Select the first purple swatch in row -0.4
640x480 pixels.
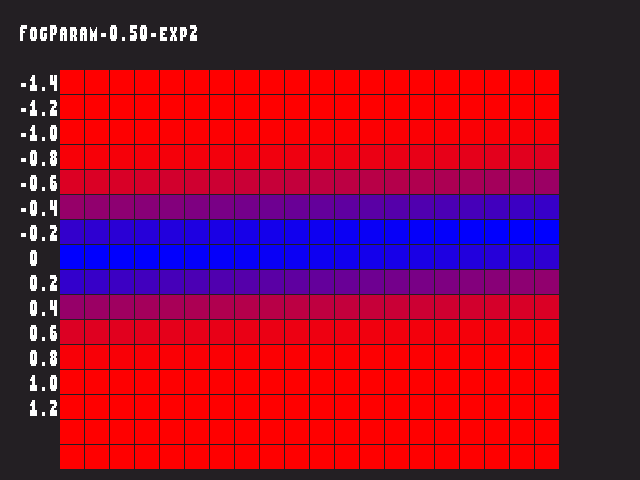[72, 207]
